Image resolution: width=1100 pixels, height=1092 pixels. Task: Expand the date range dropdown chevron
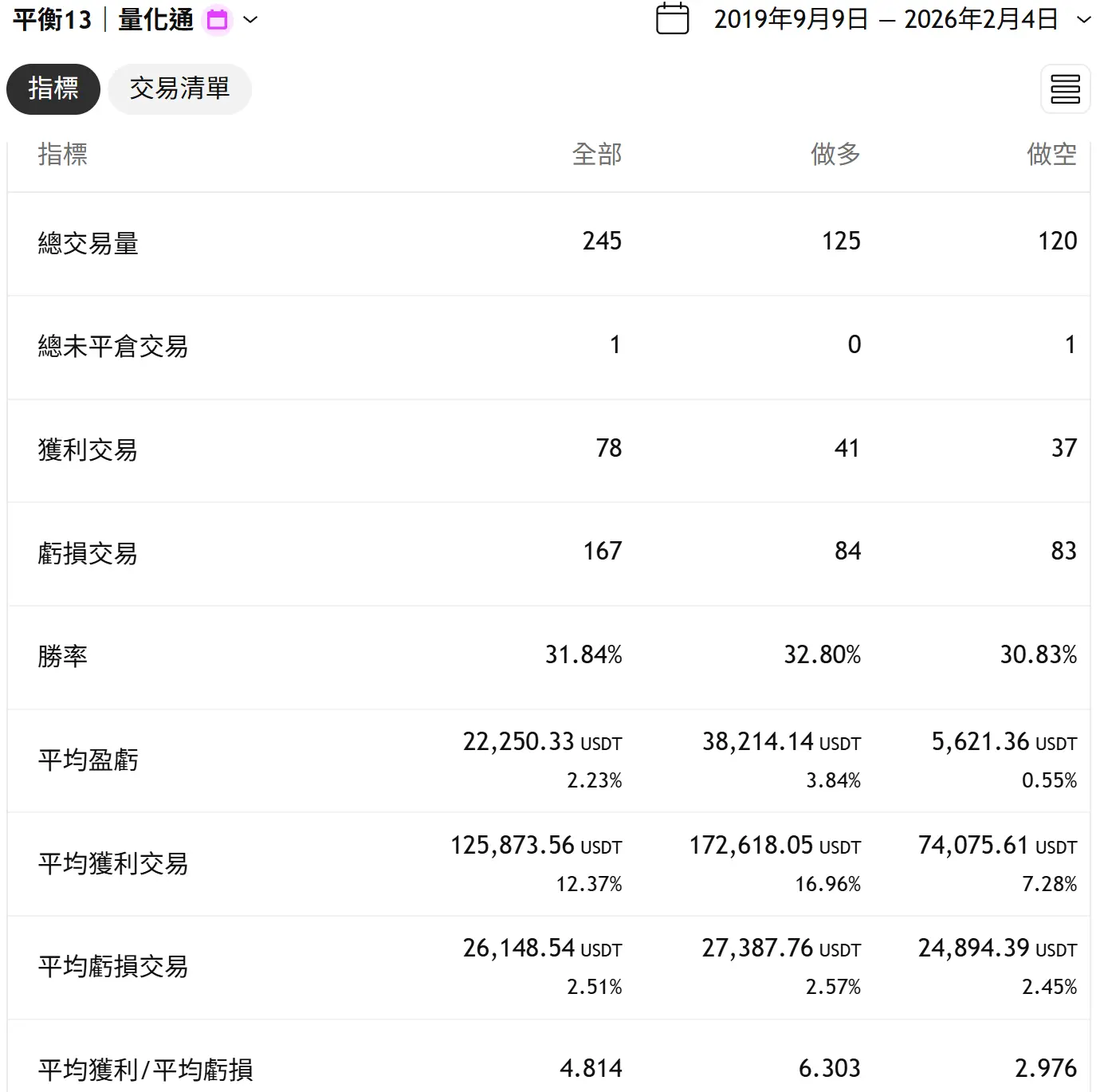(1083, 20)
